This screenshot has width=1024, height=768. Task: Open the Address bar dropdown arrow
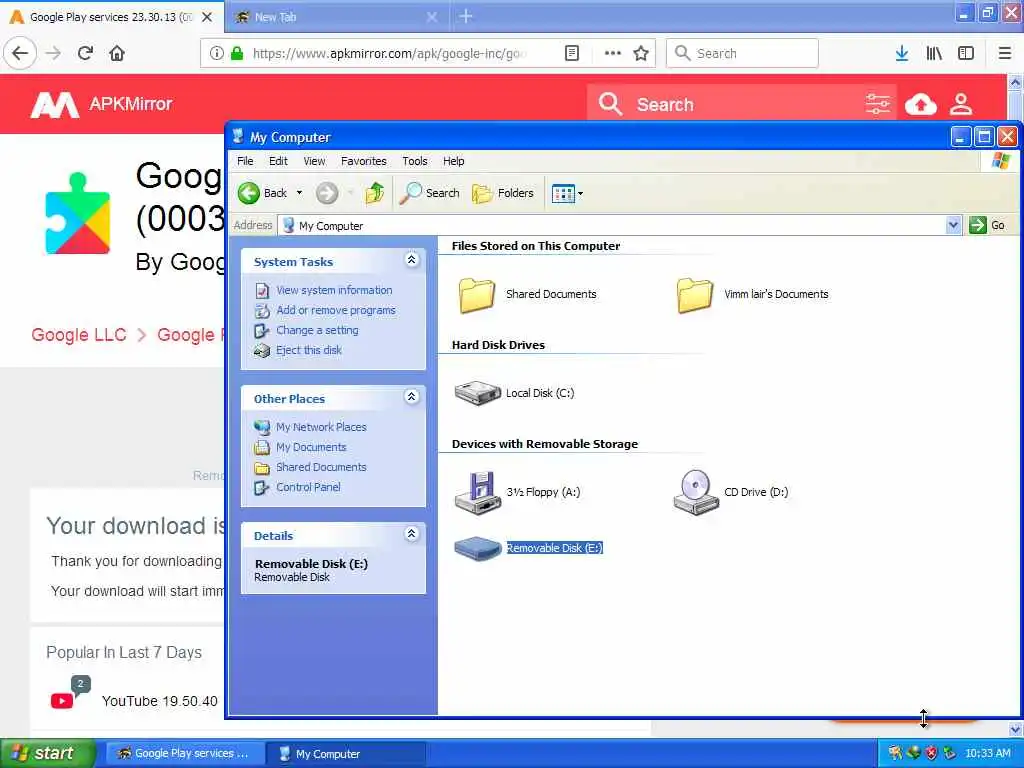[953, 225]
